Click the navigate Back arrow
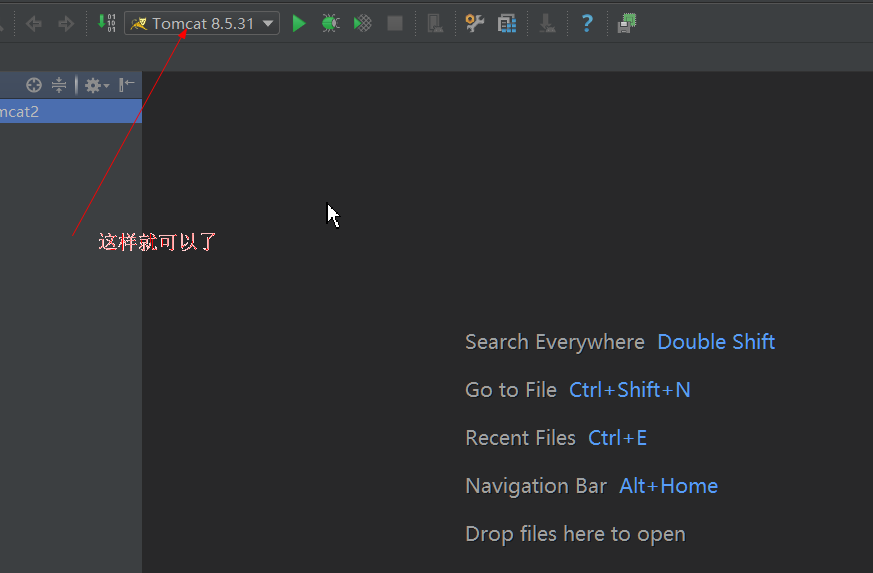The width and height of the screenshot is (873, 573). tap(34, 23)
